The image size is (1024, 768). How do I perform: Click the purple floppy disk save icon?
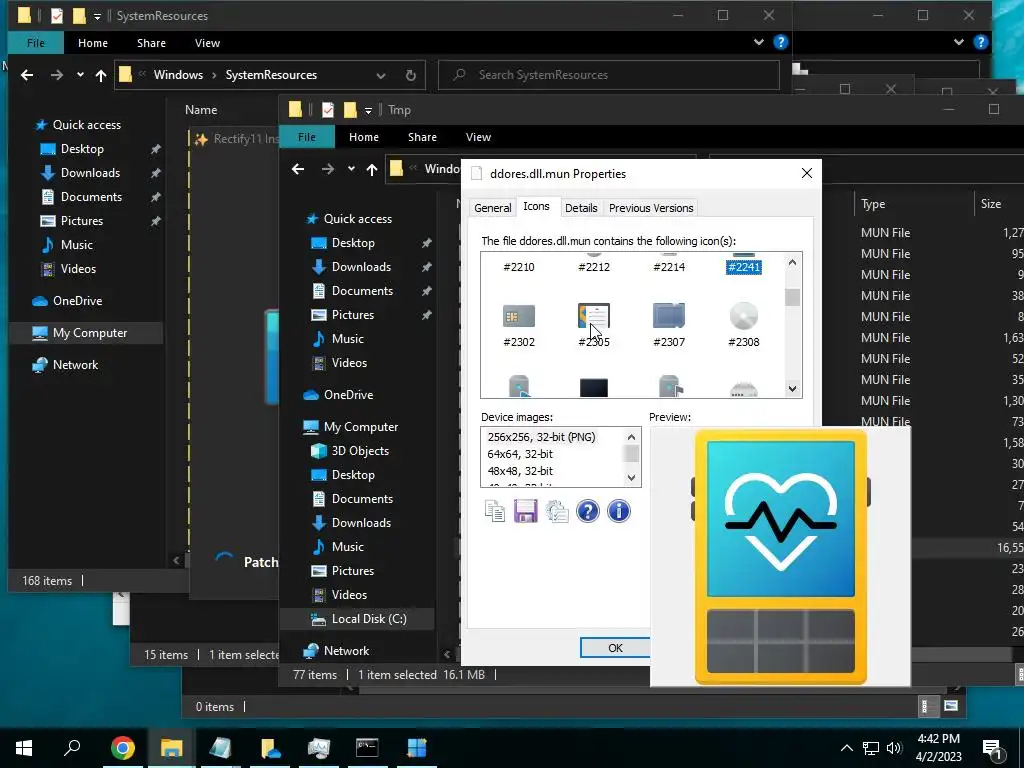pos(526,511)
